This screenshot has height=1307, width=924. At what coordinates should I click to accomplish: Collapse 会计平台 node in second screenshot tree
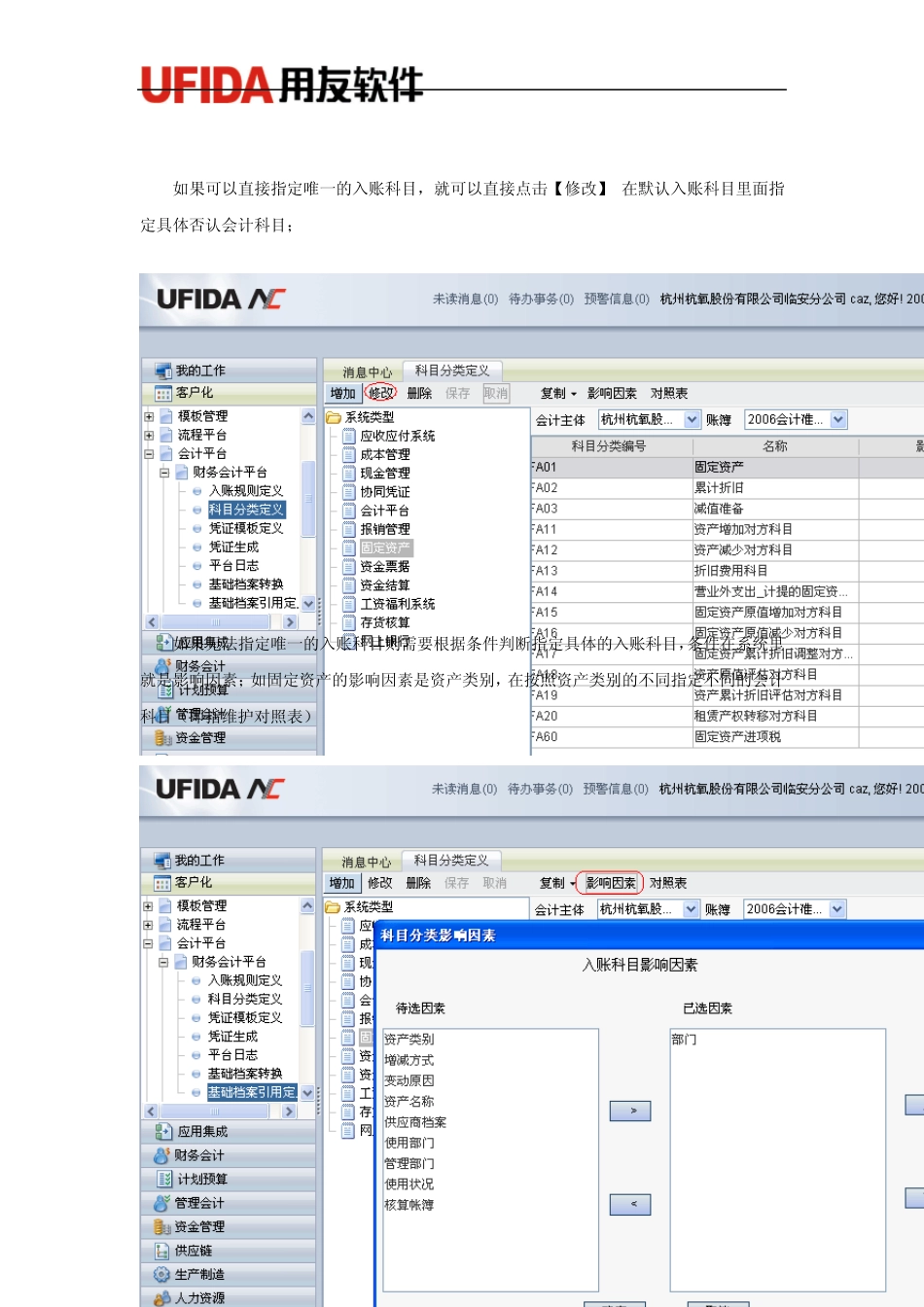tap(148, 943)
